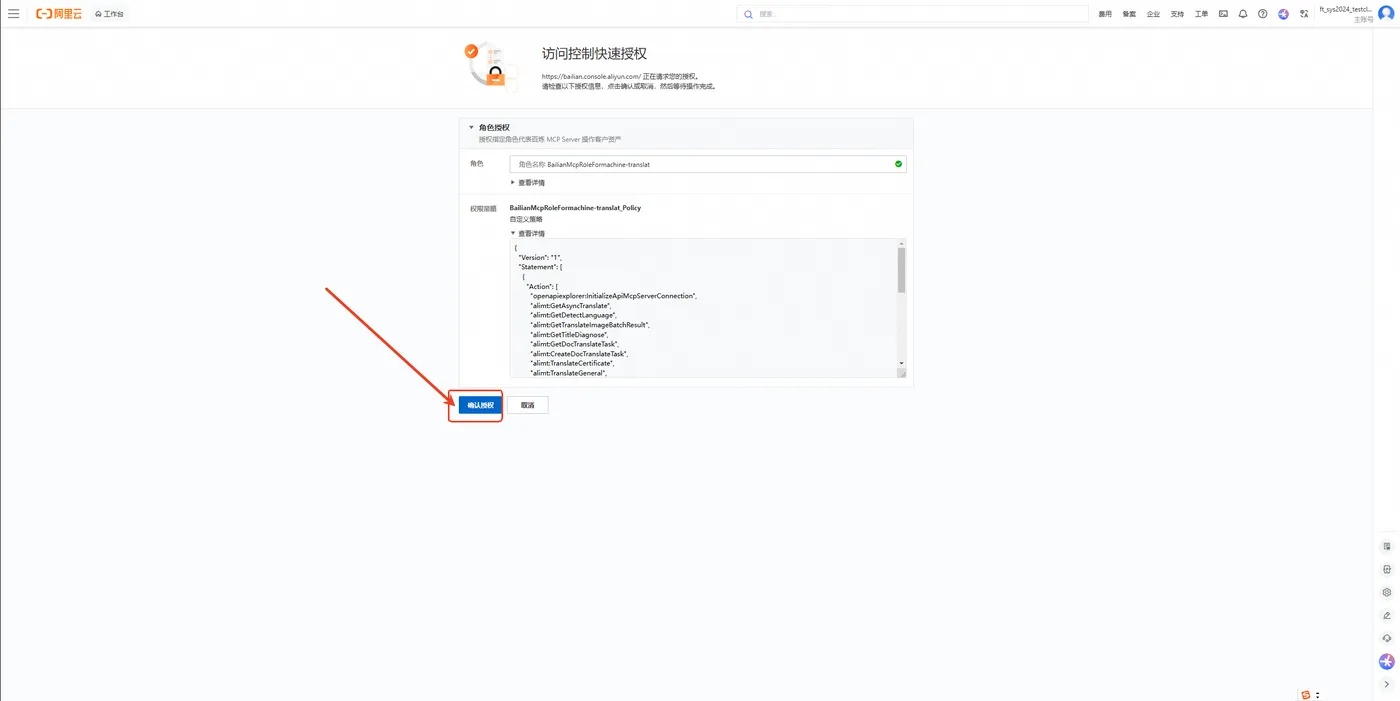Collapse right sidebar with the chevron
The width and height of the screenshot is (1400, 701).
1386,685
